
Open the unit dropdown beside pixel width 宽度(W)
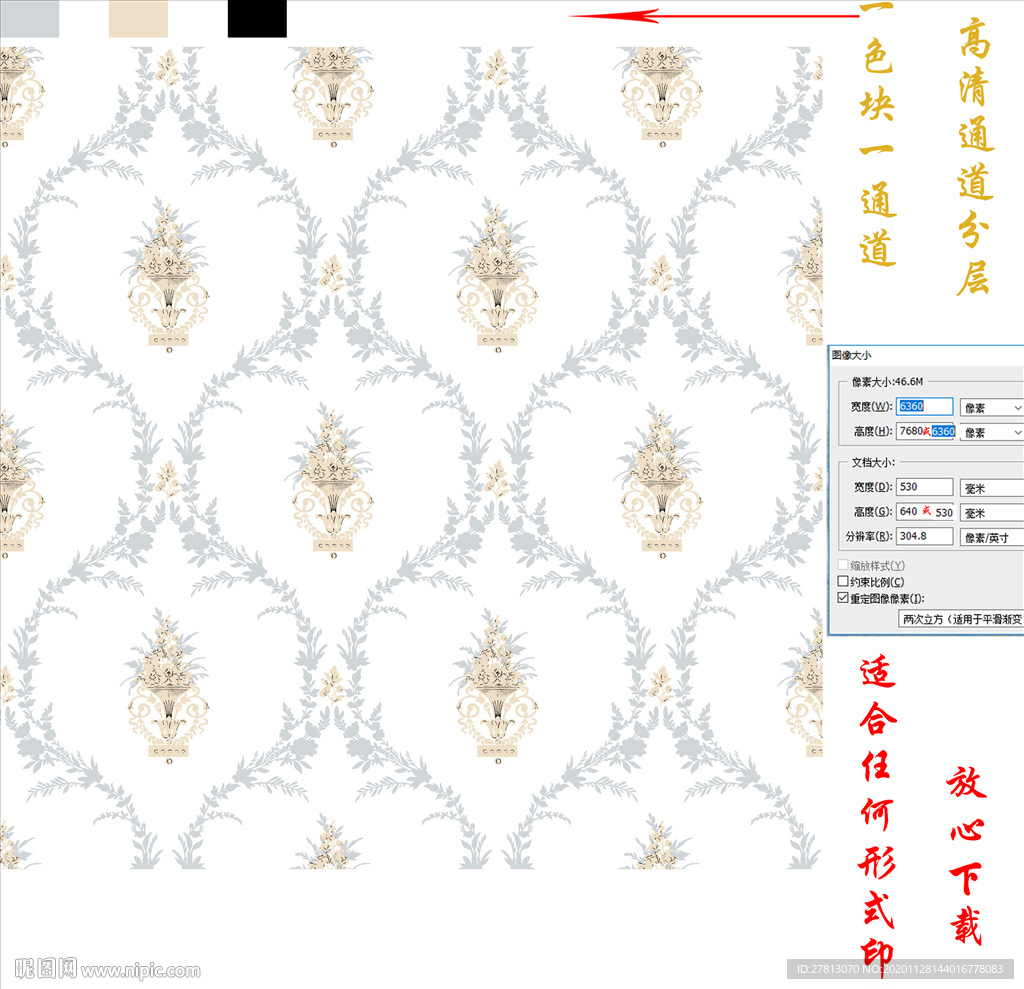[x=991, y=408]
